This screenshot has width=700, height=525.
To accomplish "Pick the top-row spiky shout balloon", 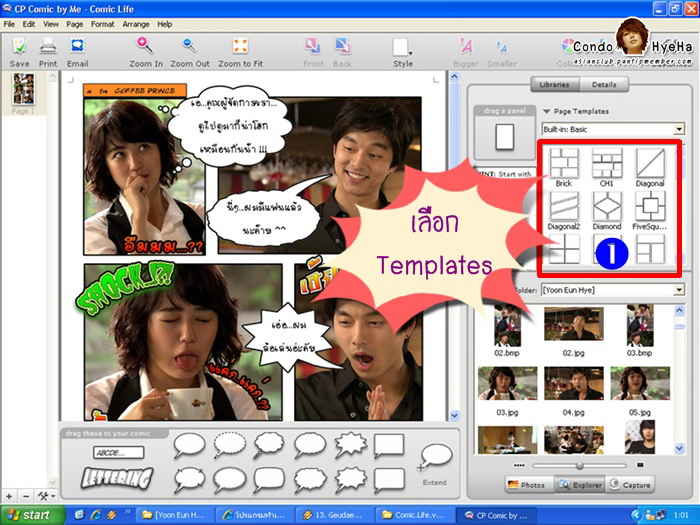I will pos(351,445).
